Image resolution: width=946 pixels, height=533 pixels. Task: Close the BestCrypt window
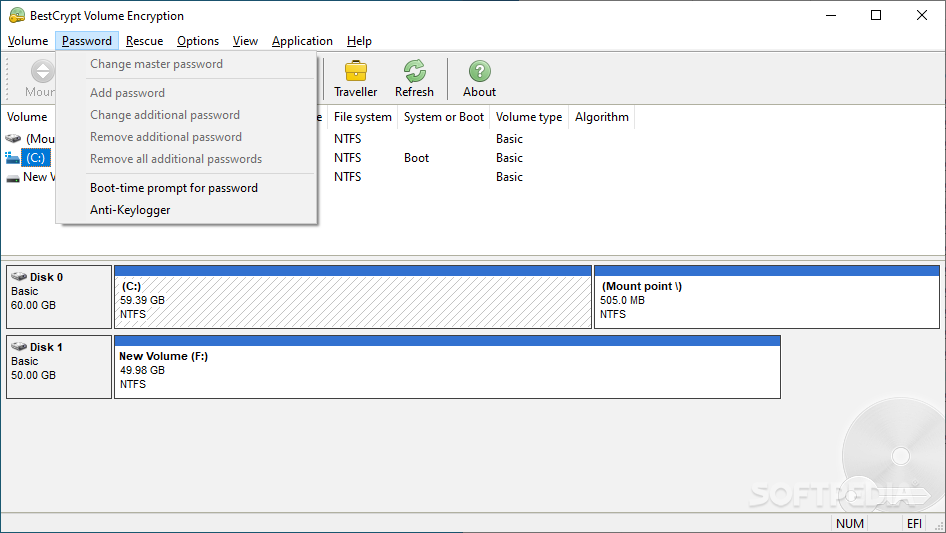[922, 16]
